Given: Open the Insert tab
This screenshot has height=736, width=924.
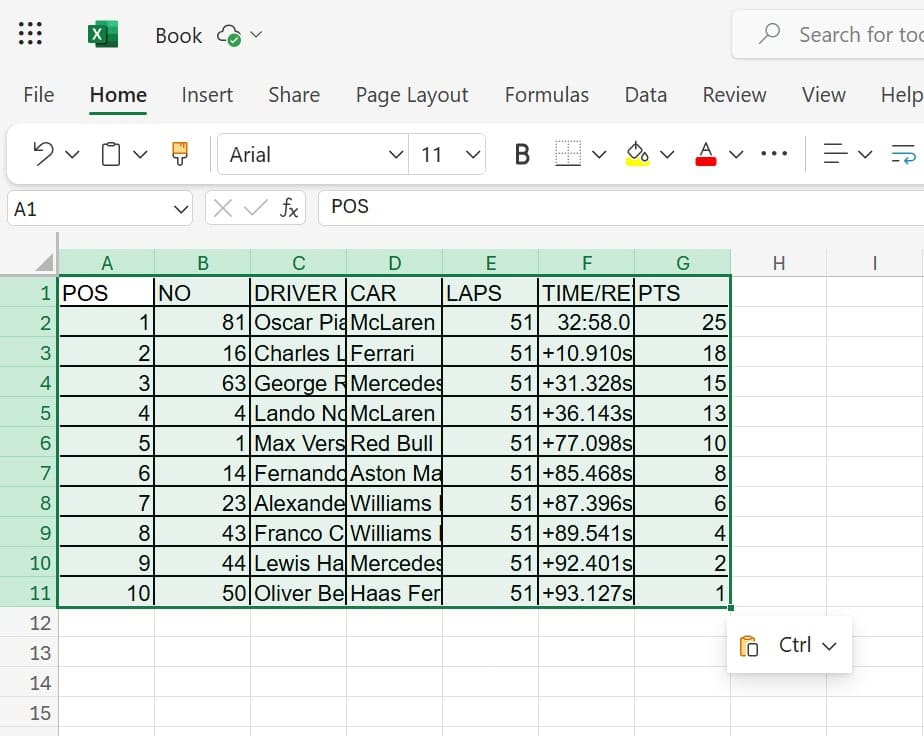Looking at the screenshot, I should click(x=207, y=95).
